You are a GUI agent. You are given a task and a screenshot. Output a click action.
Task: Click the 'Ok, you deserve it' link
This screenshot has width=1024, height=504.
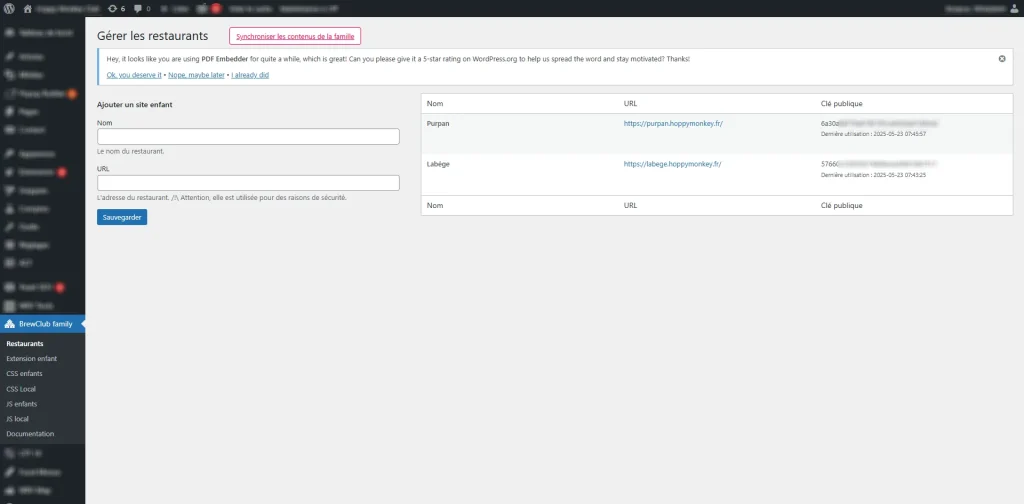point(134,75)
